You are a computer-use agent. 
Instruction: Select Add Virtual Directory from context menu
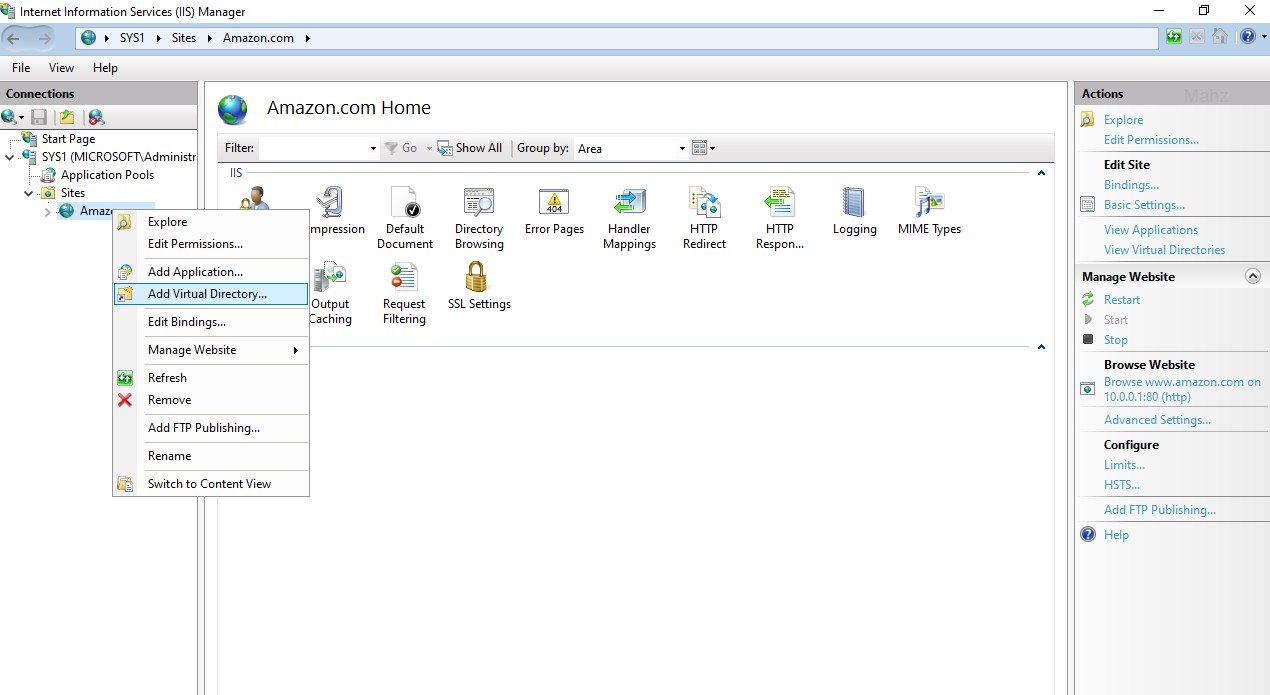point(211,294)
